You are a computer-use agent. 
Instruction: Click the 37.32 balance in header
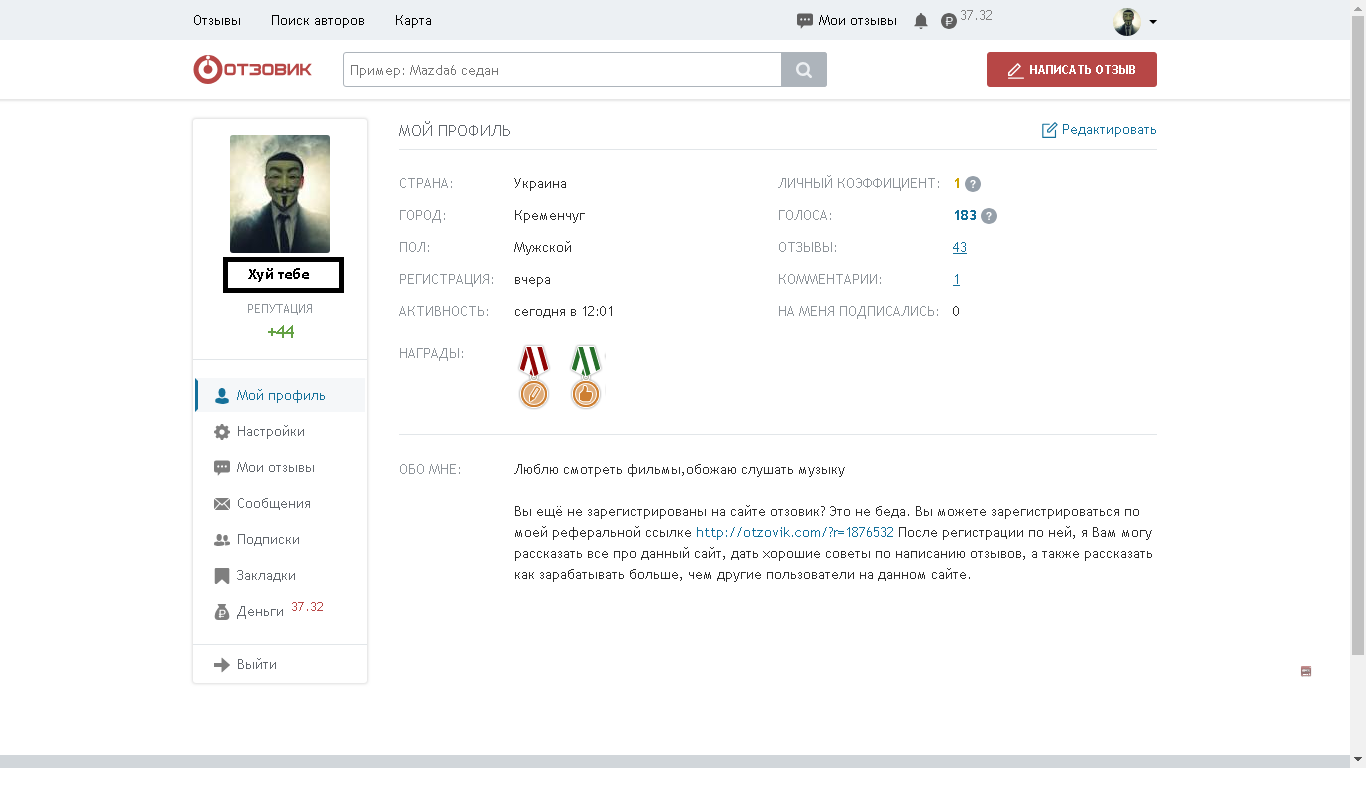(x=976, y=16)
